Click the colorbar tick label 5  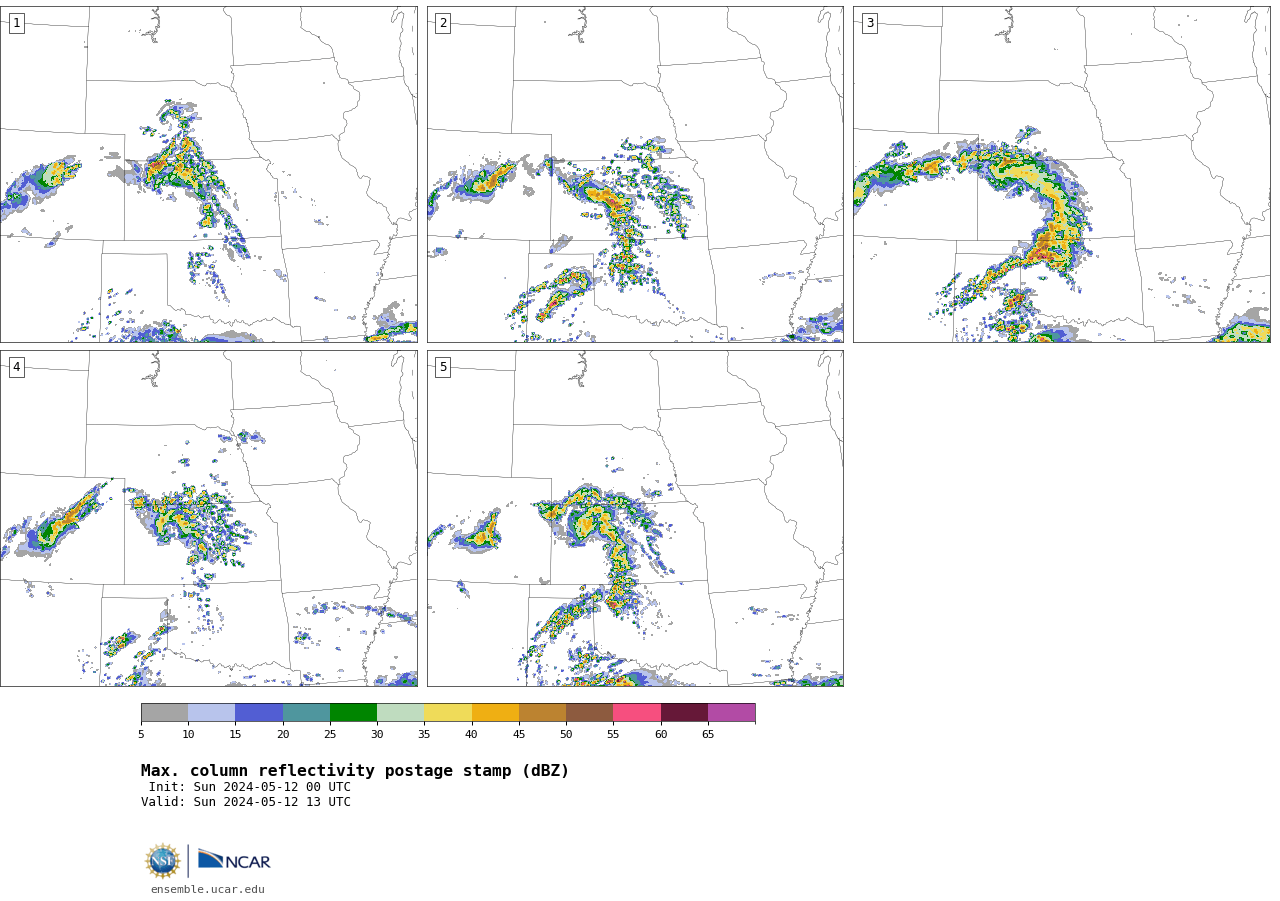[x=141, y=734]
